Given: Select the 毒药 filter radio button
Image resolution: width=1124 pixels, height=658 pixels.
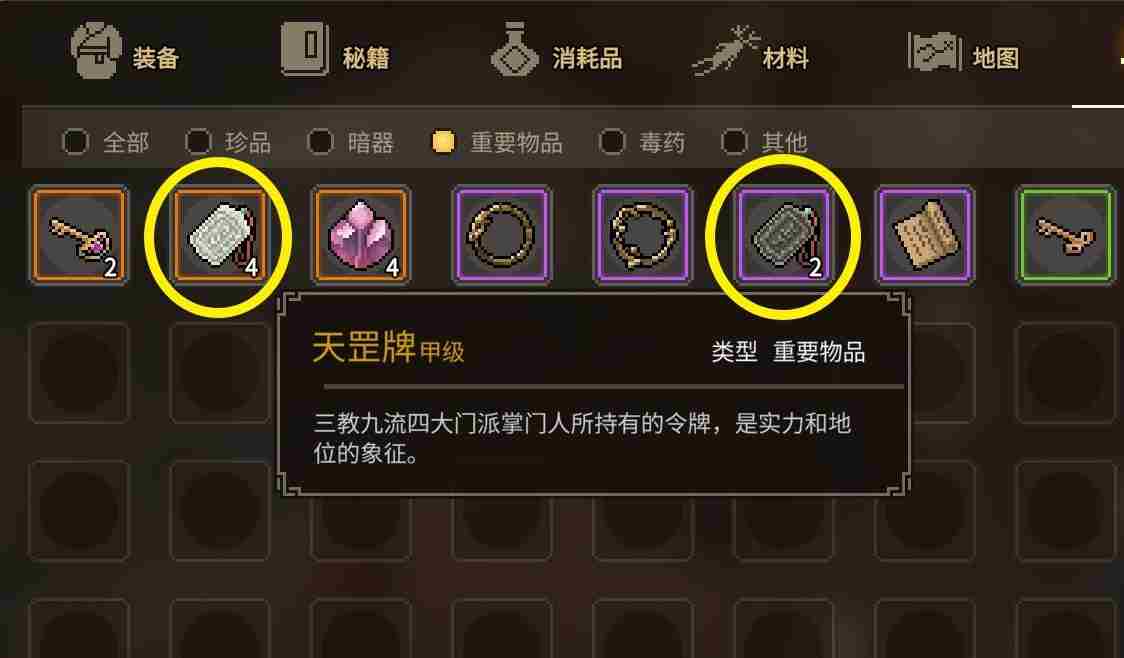Looking at the screenshot, I should coord(612,142).
